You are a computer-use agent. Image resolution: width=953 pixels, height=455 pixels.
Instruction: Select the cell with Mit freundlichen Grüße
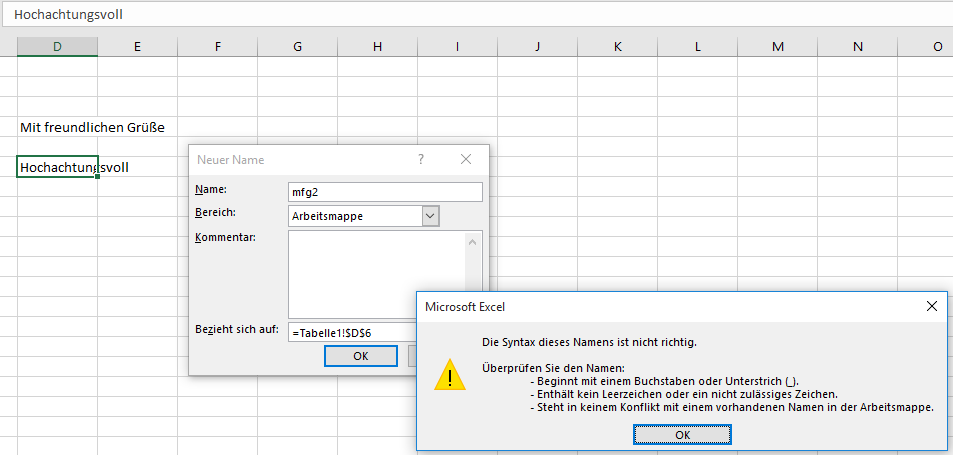tap(57, 127)
